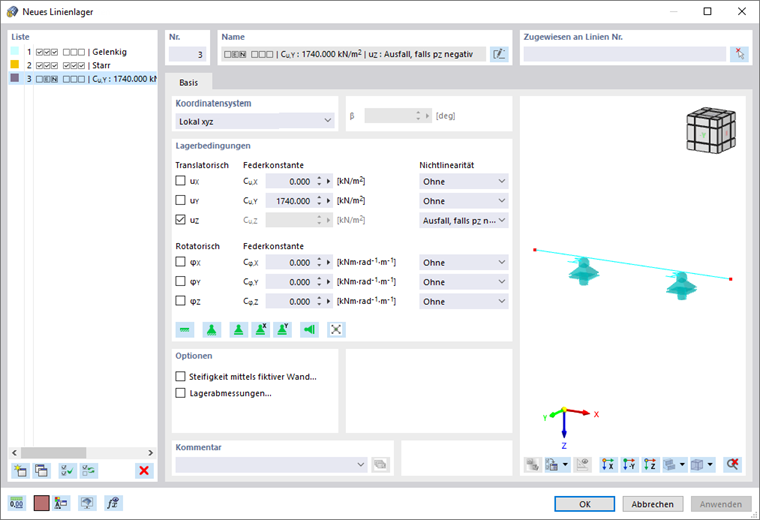Select list item 3 Cu,Y 1740.000
This screenshot has width=760, height=520.
point(82,79)
